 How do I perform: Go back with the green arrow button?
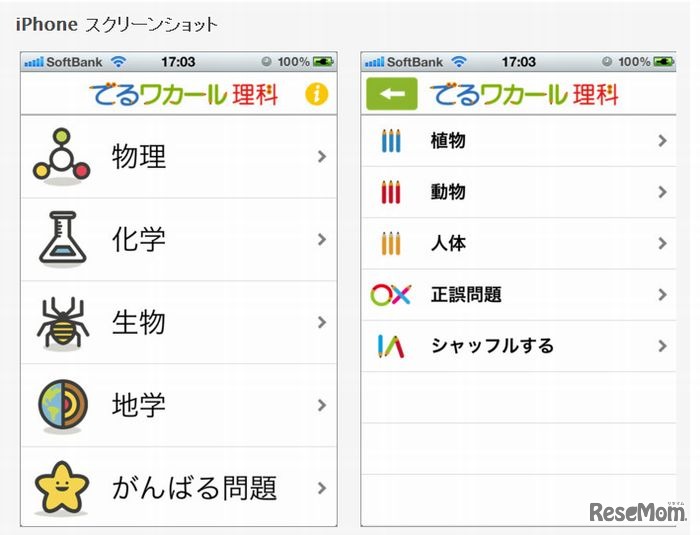pyautogui.click(x=392, y=94)
